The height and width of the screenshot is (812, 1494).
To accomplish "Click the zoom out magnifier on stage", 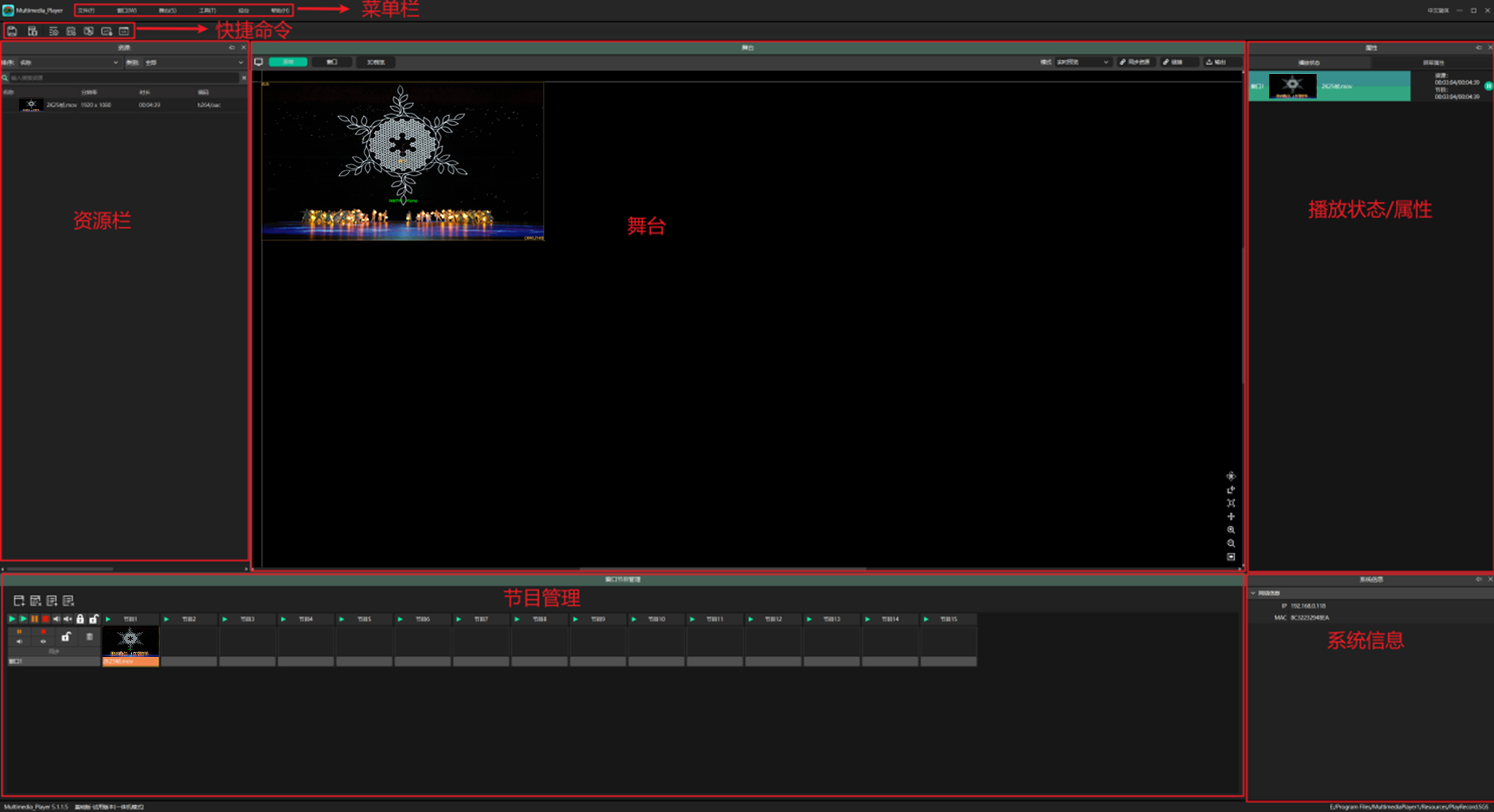I will pos(1230,544).
